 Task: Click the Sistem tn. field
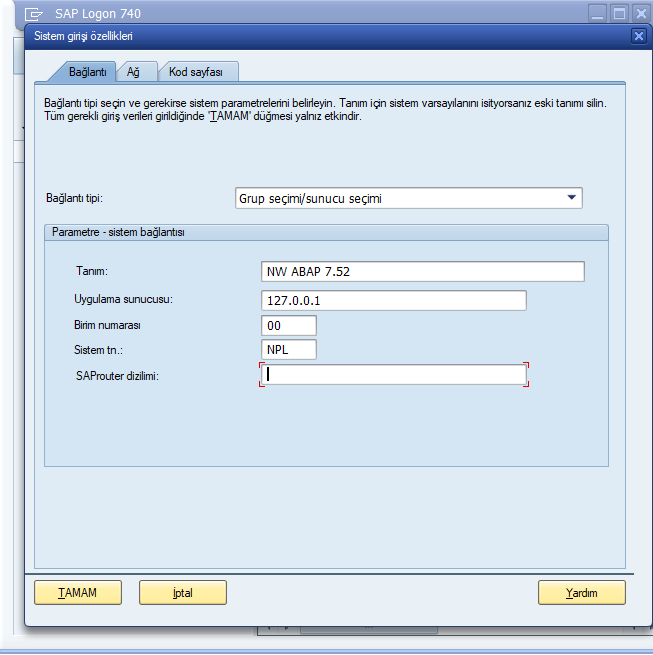pos(289,349)
